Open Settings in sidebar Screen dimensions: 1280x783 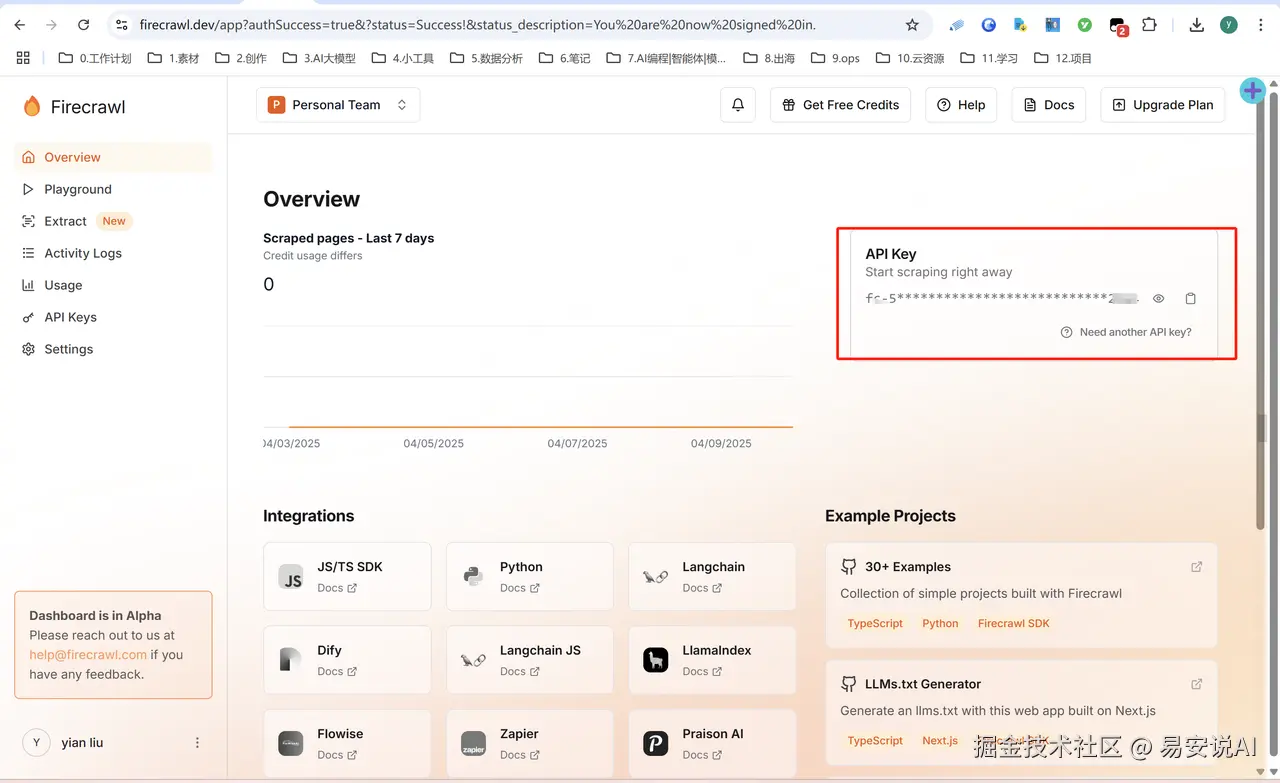113,349
